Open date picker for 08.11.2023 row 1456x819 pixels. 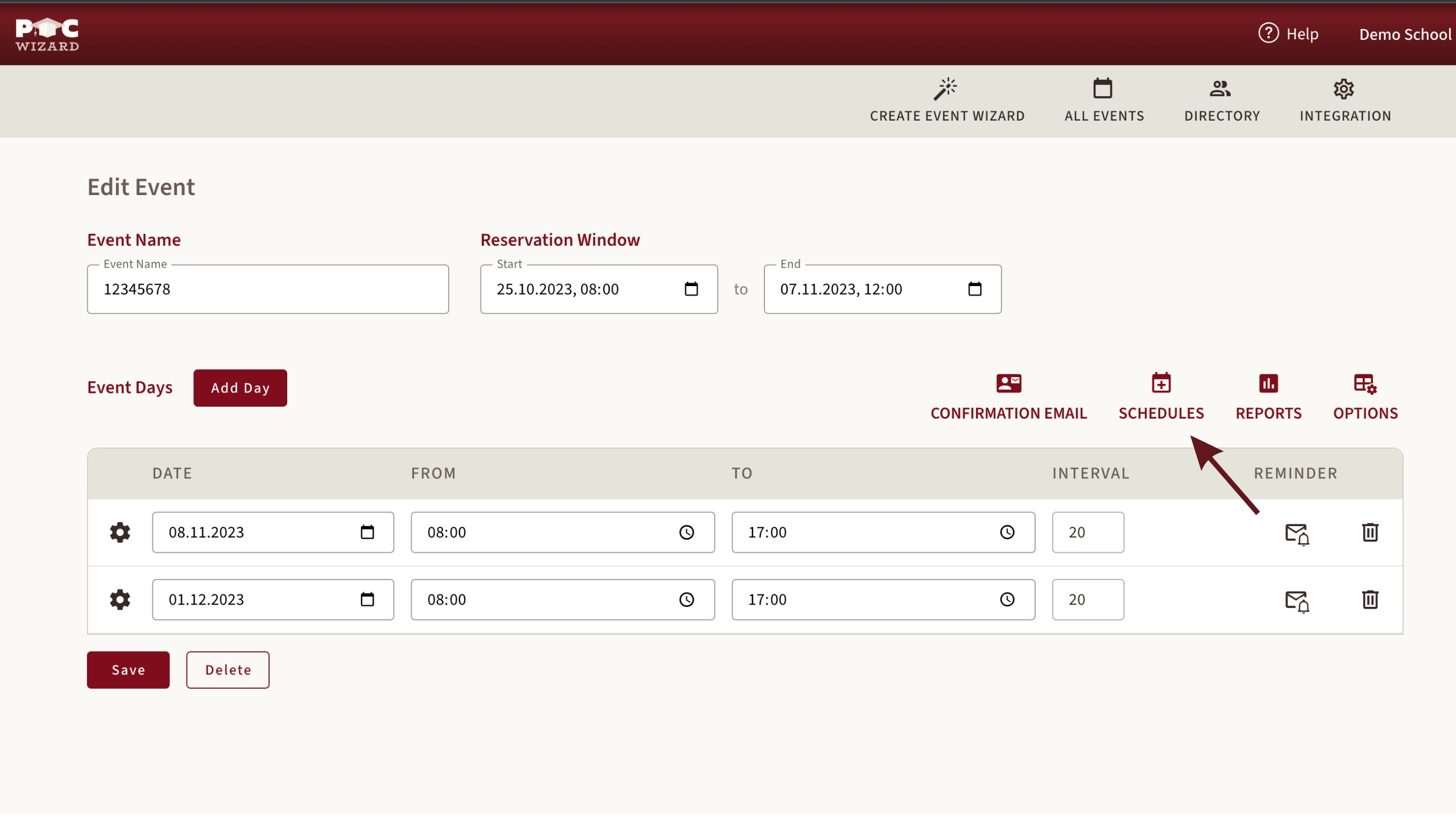click(367, 532)
